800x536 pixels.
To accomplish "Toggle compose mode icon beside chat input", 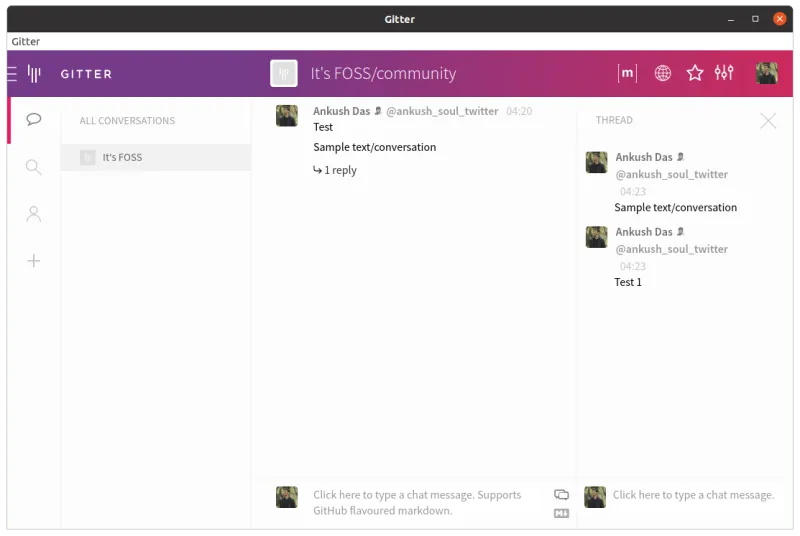I will coord(561,495).
